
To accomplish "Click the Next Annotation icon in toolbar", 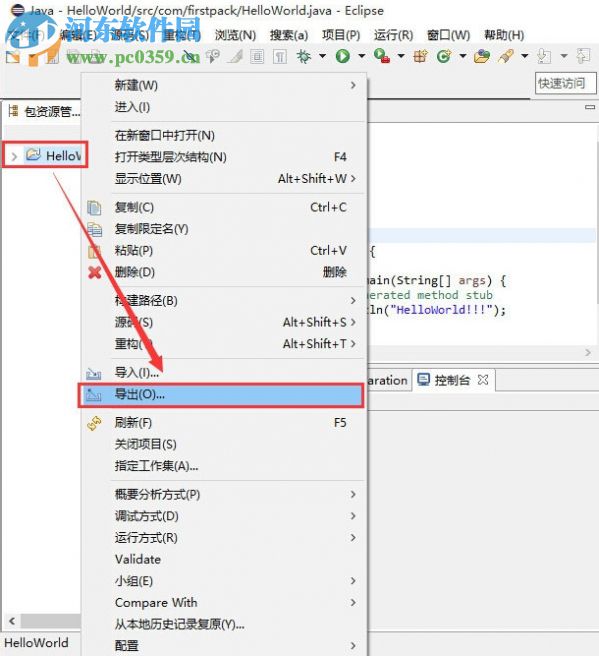I will pyautogui.click(x=544, y=56).
